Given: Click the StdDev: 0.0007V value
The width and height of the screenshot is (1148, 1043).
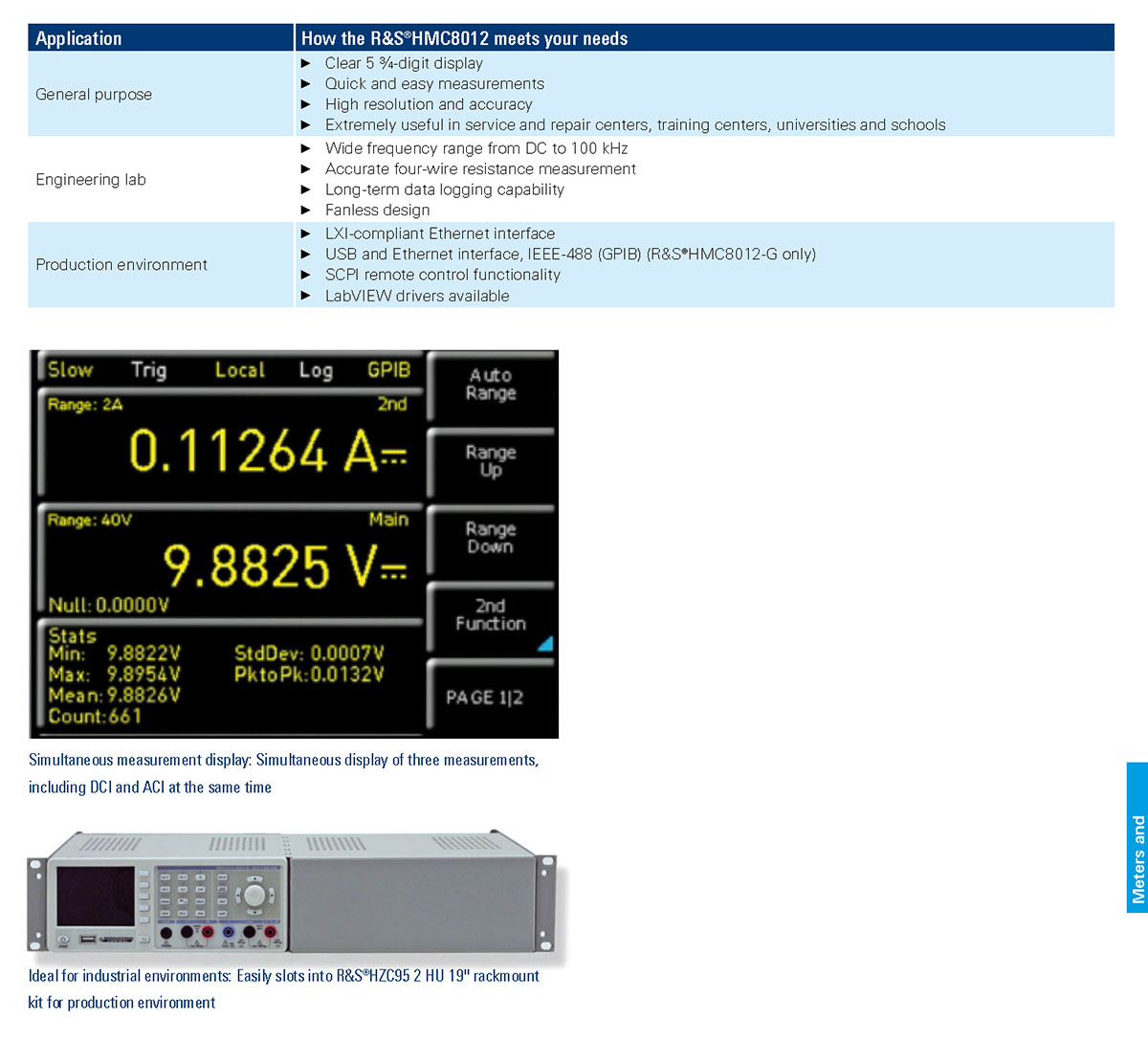Looking at the screenshot, I should pyautogui.click(x=309, y=654).
